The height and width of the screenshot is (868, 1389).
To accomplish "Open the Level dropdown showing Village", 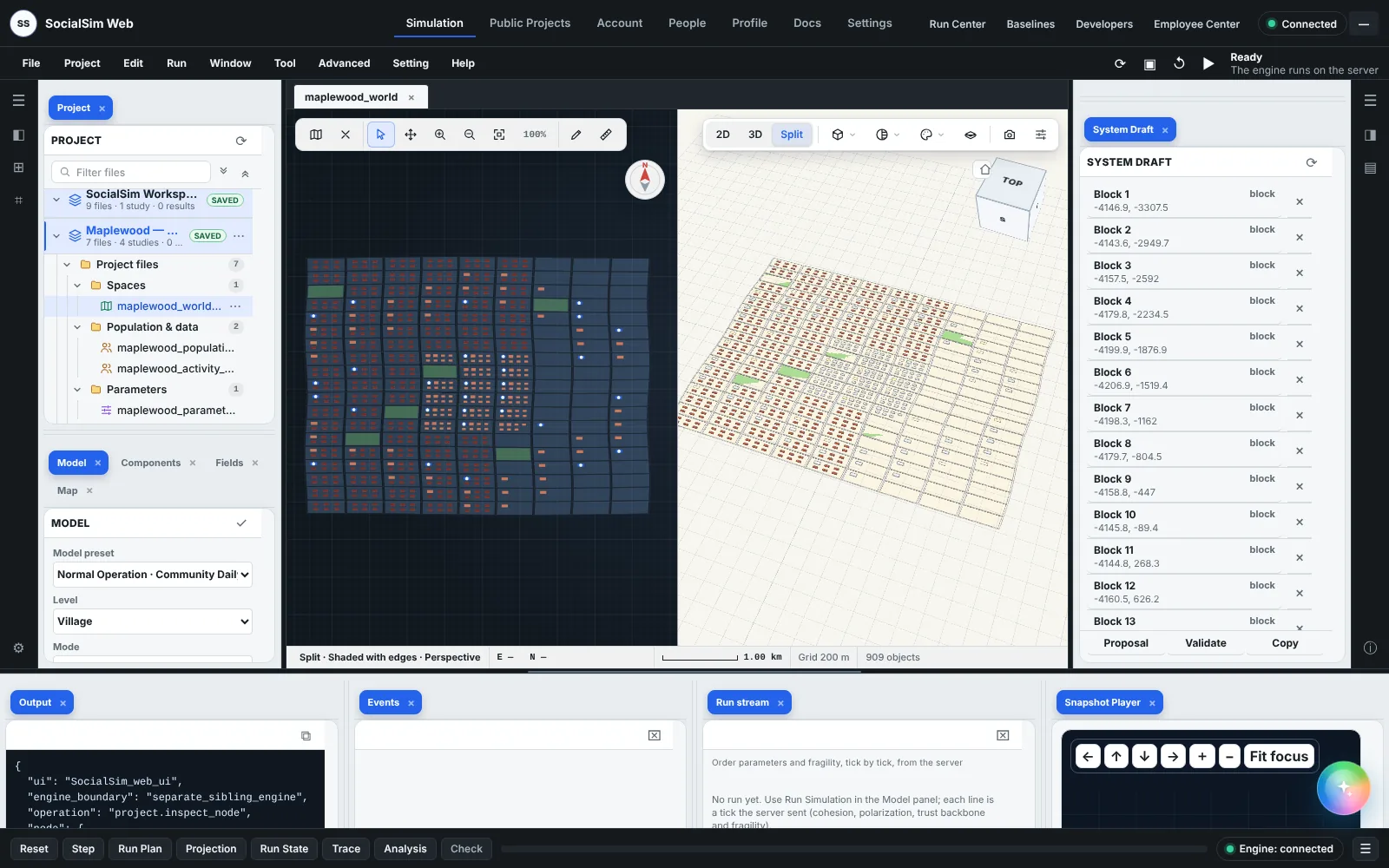I will [x=153, y=621].
